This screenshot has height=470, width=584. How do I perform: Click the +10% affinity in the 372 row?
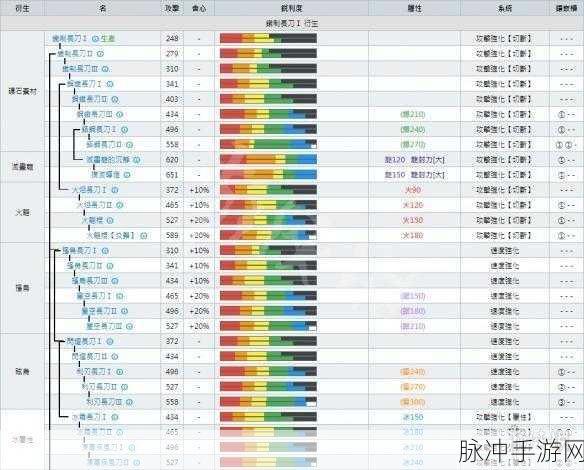(199, 190)
